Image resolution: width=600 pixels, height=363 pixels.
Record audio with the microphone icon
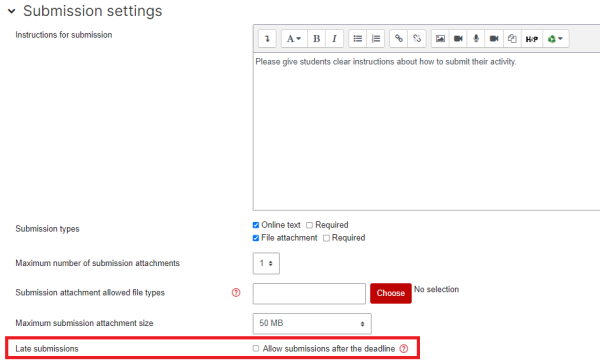[x=476, y=39]
